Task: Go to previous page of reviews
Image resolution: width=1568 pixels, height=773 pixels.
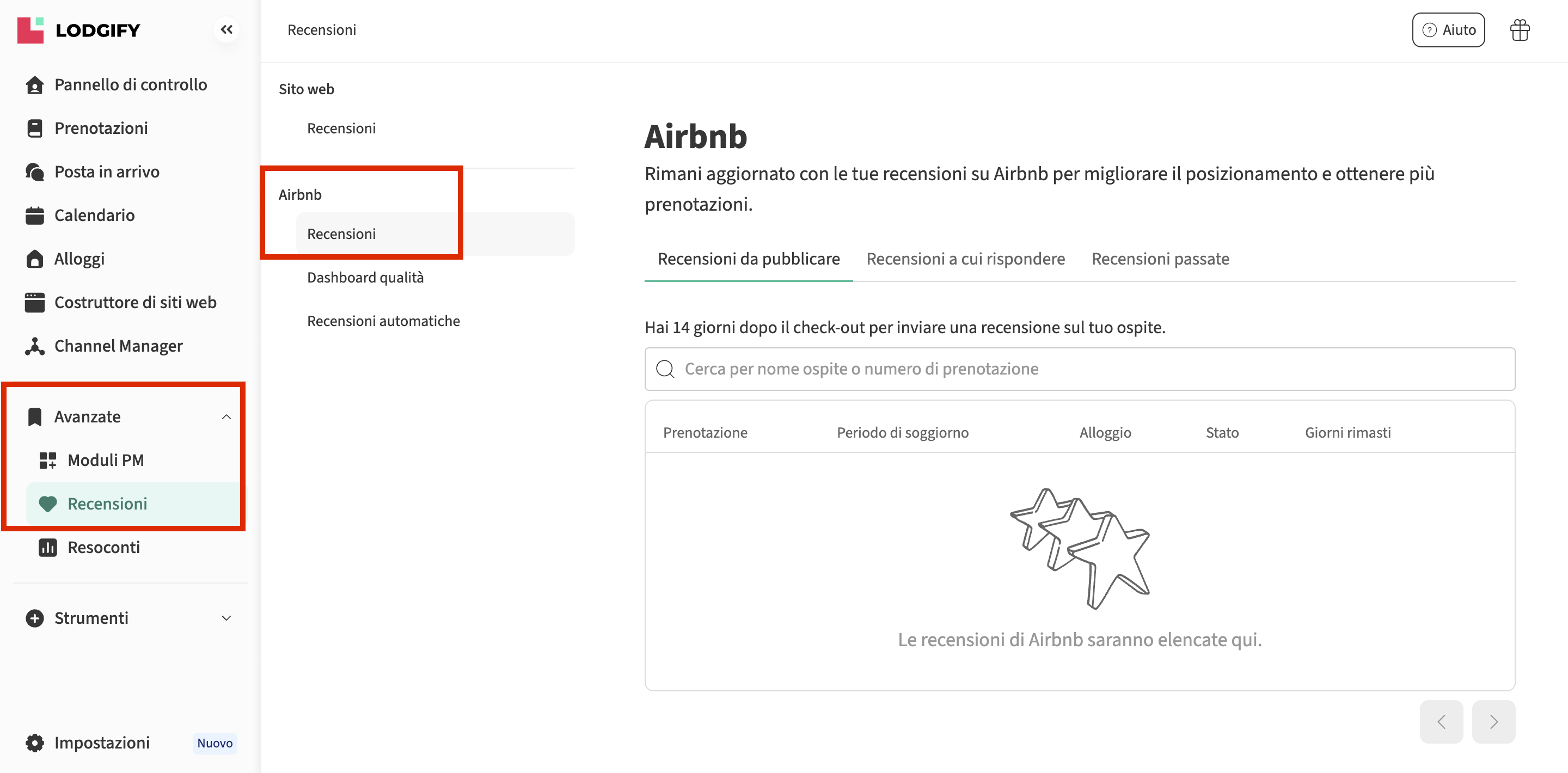Action: (1441, 722)
